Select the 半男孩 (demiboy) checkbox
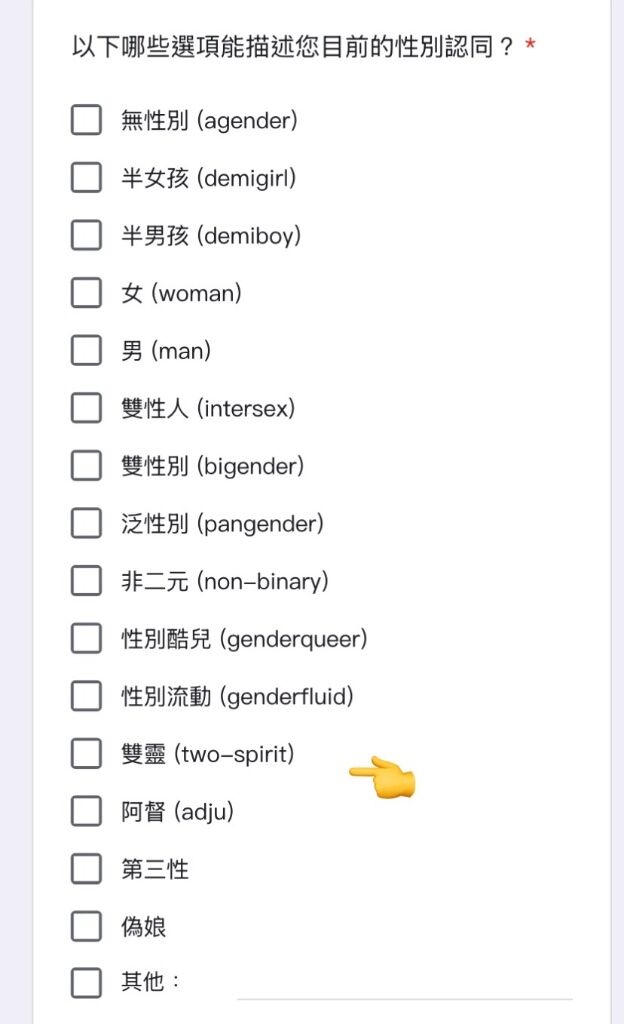The height and width of the screenshot is (1024, 624). coord(86,234)
